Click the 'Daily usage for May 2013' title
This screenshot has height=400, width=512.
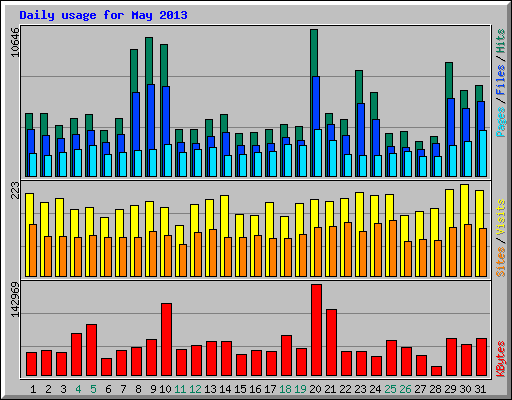pos(103,15)
